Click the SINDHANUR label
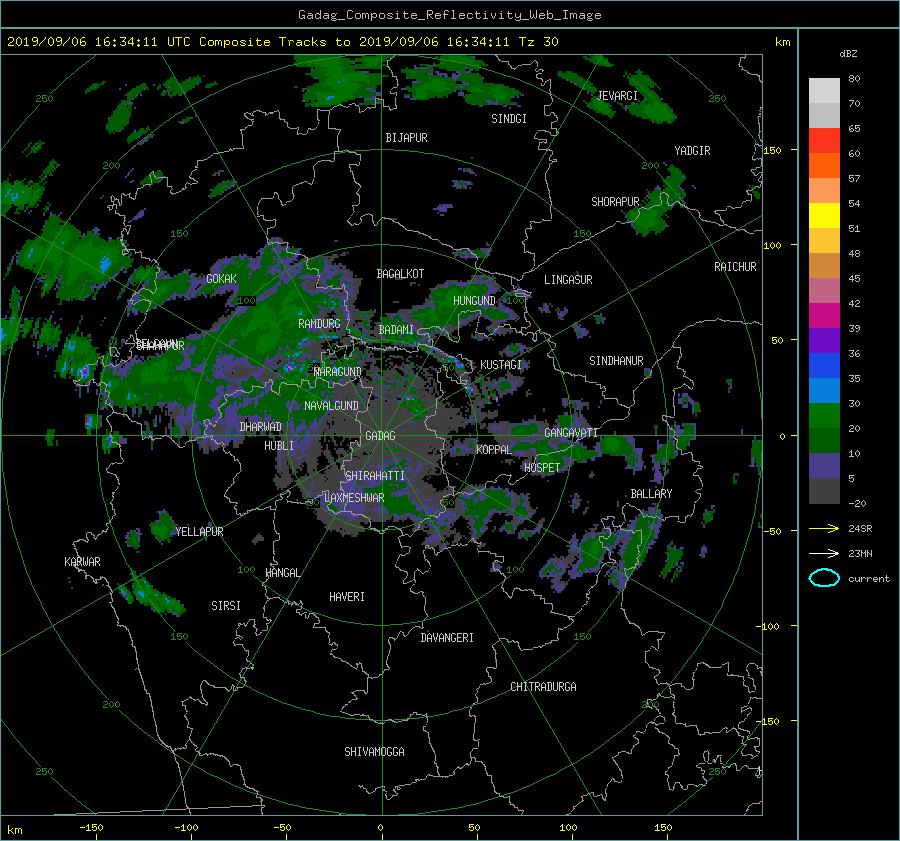 pos(616,361)
